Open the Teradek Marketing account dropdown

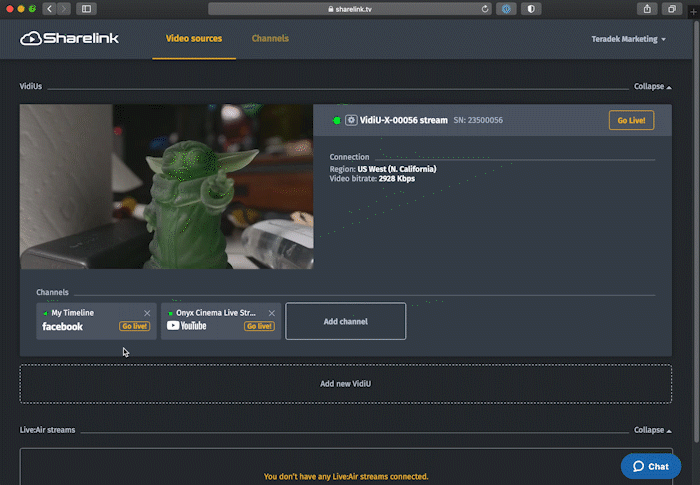click(x=629, y=39)
